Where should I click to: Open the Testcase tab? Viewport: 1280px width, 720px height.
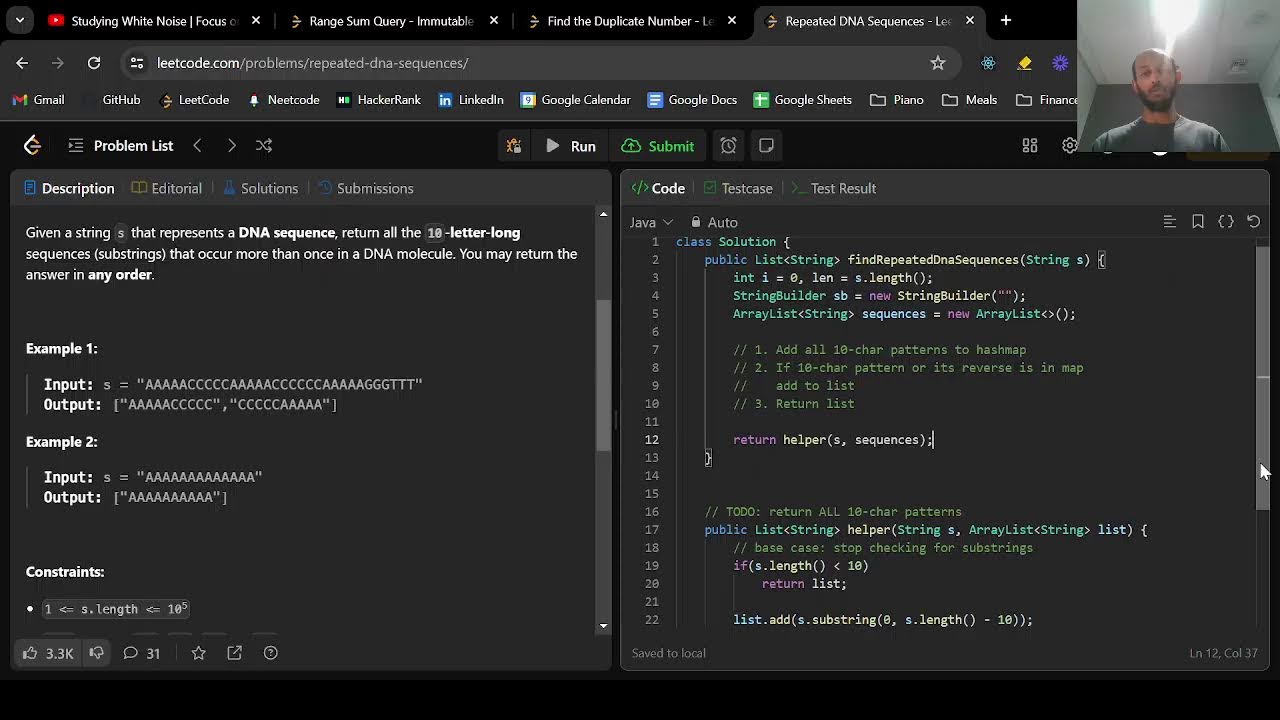point(738,188)
